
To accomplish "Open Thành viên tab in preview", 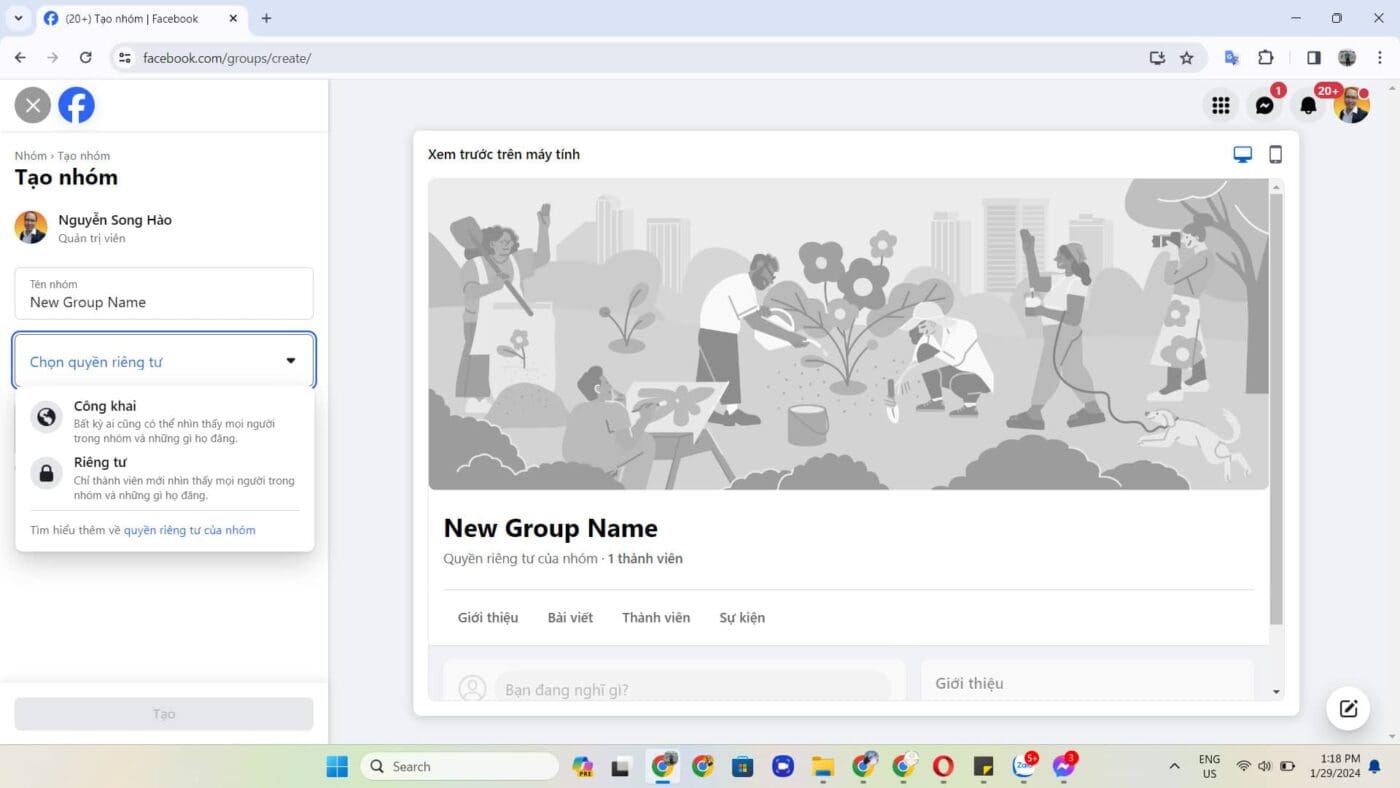I will pos(656,617).
